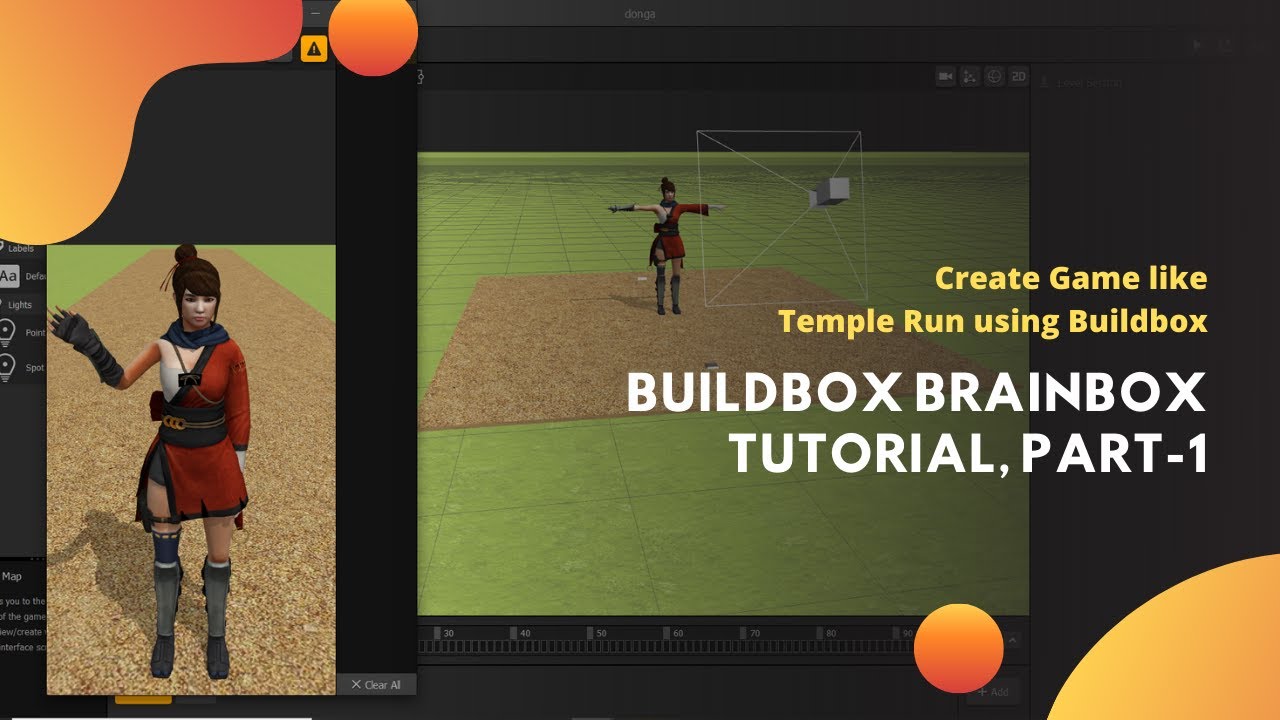Click the 'donga' project title text
Image resolution: width=1280 pixels, height=720 pixels.
639,14
